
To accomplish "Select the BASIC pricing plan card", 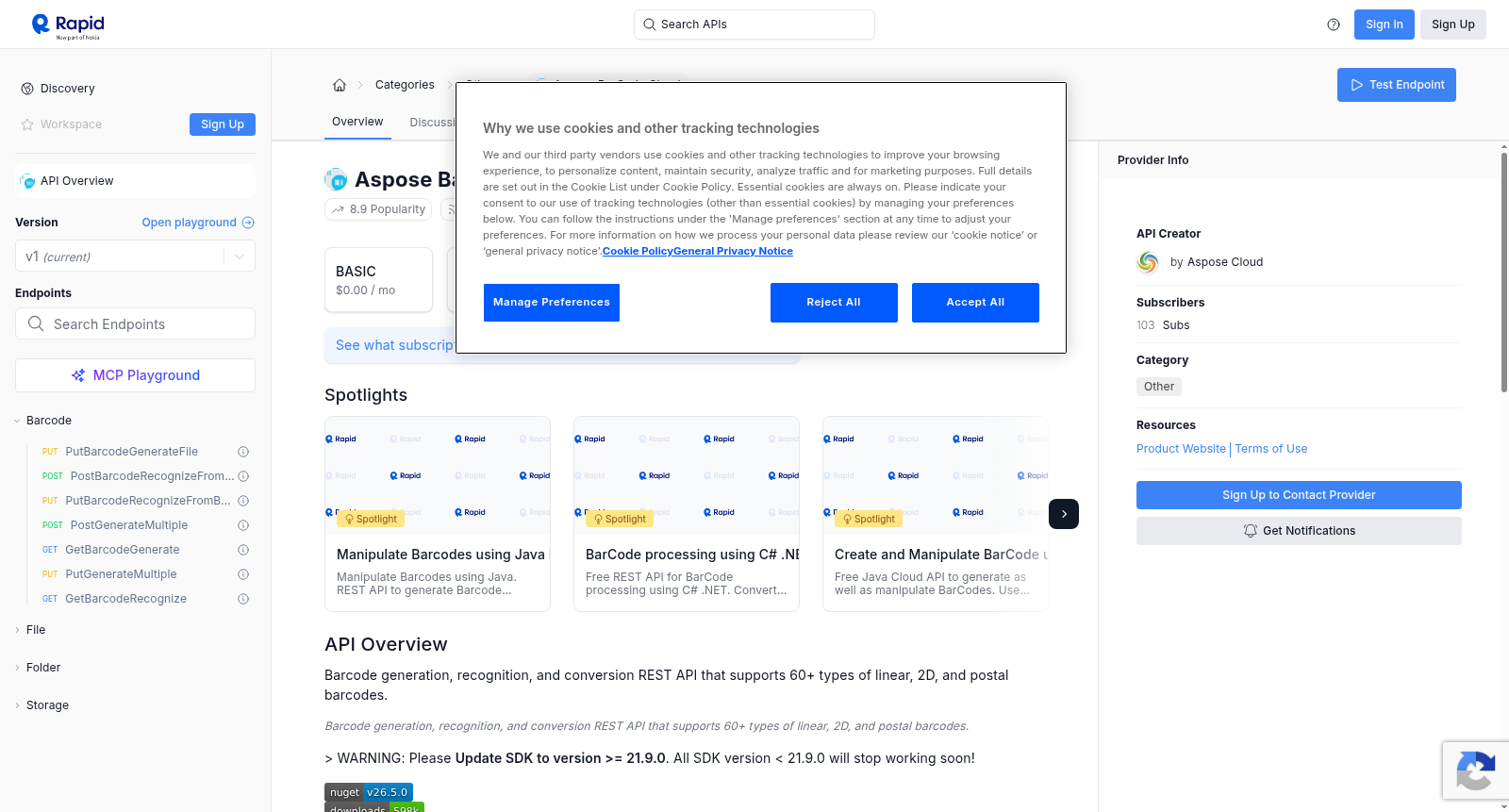I will click(x=378, y=280).
